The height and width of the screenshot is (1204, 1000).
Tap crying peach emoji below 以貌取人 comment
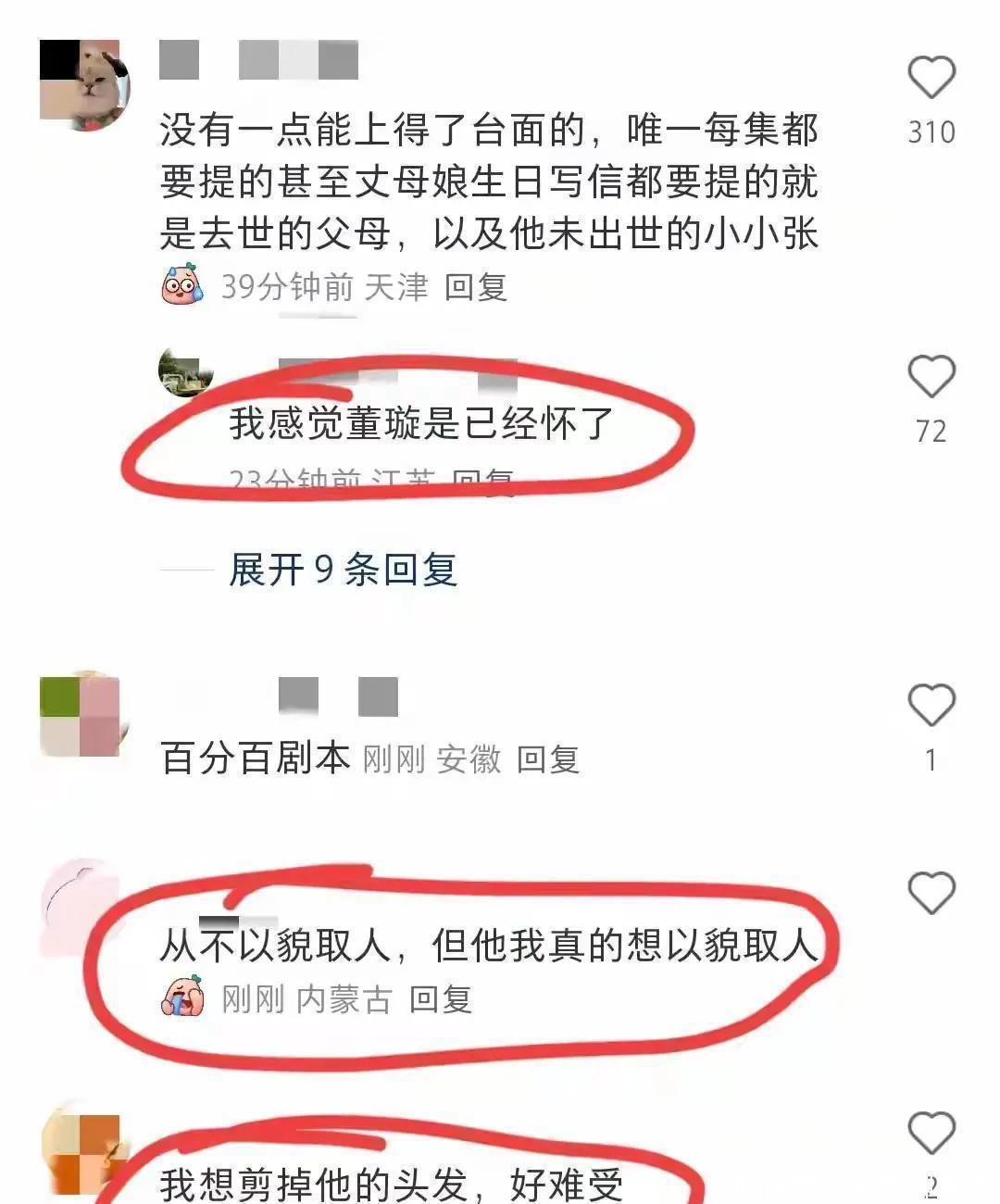(182, 999)
